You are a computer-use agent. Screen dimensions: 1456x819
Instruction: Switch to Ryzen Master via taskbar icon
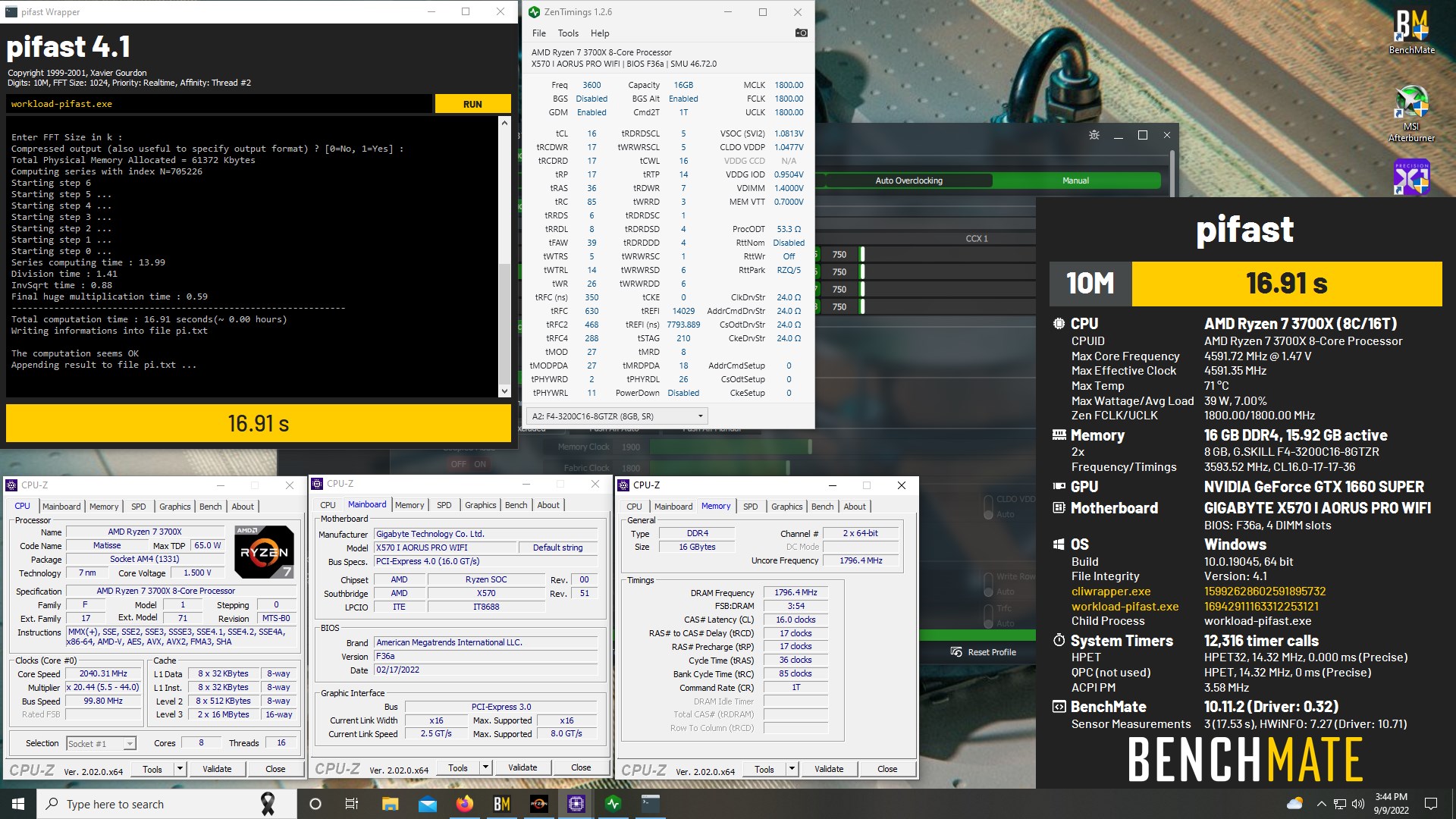(539, 804)
